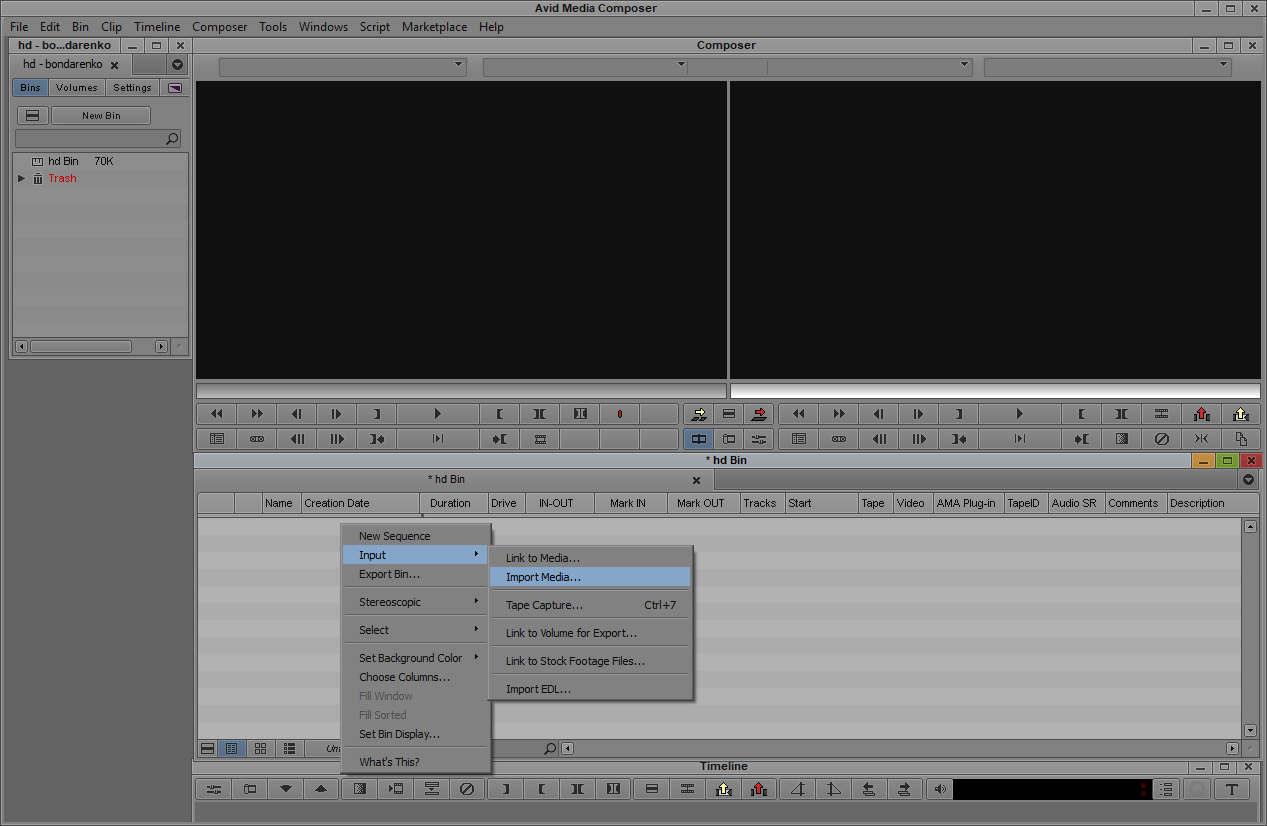
Task: Click the record monitor position bar
Action: click(x=995, y=391)
